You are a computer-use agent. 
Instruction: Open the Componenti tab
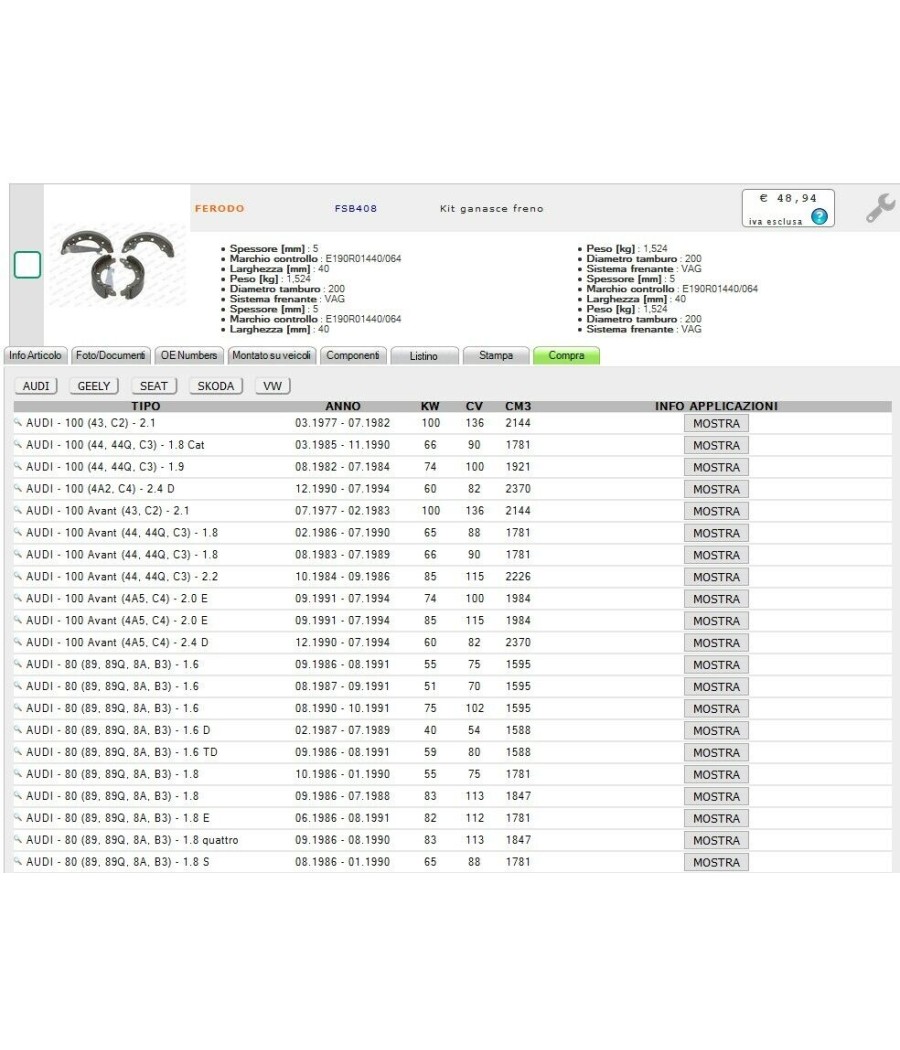(353, 356)
